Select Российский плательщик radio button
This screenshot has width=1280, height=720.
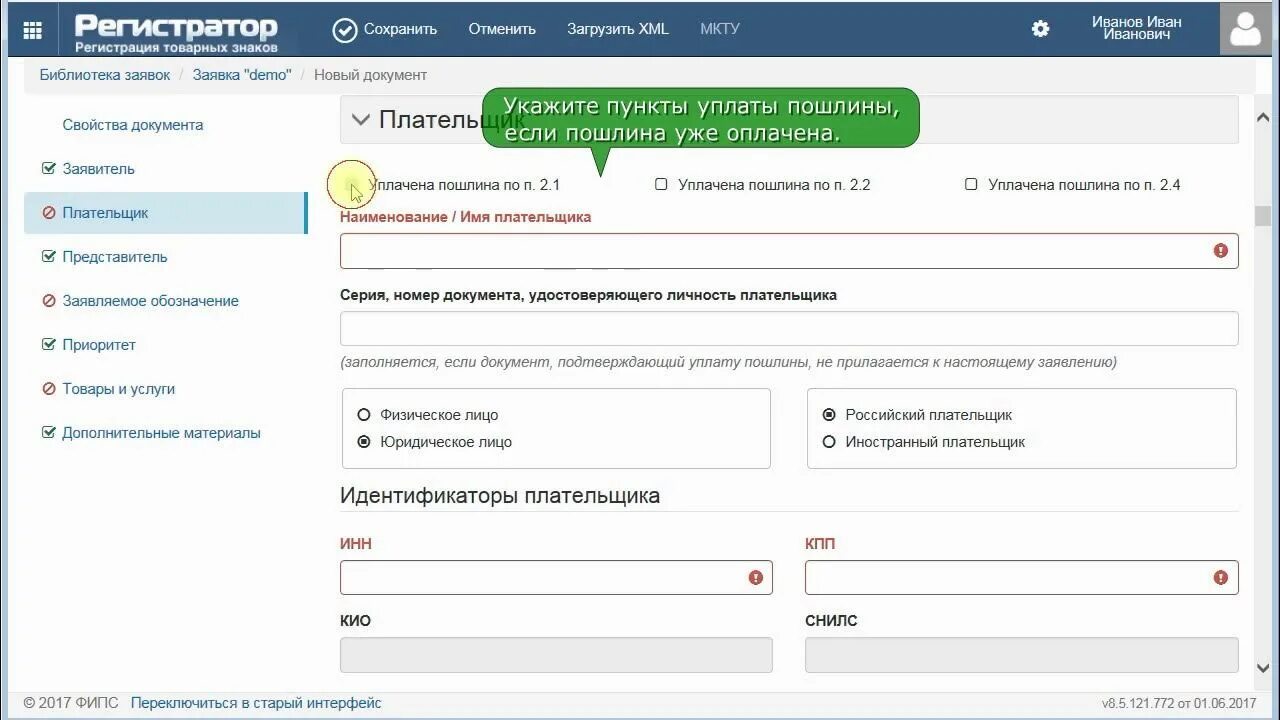point(829,415)
